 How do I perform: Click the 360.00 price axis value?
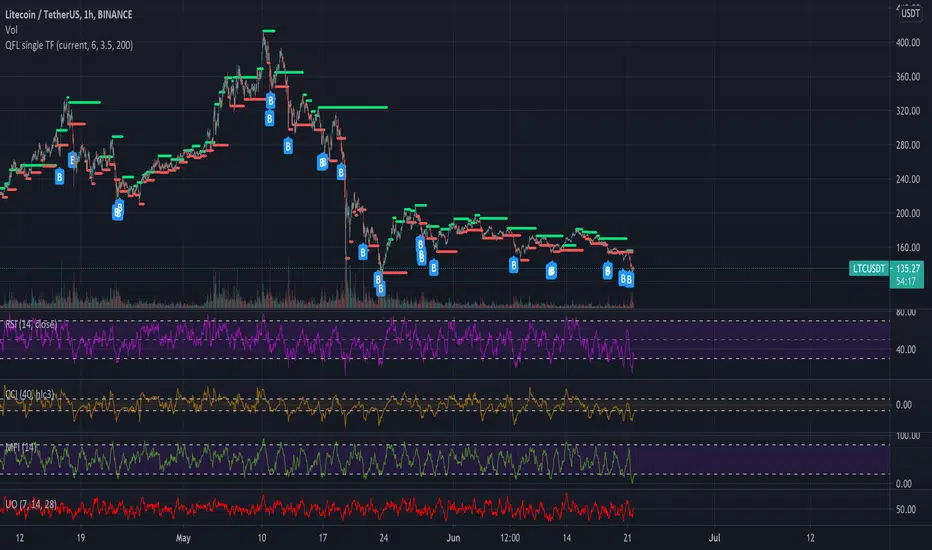(908, 77)
